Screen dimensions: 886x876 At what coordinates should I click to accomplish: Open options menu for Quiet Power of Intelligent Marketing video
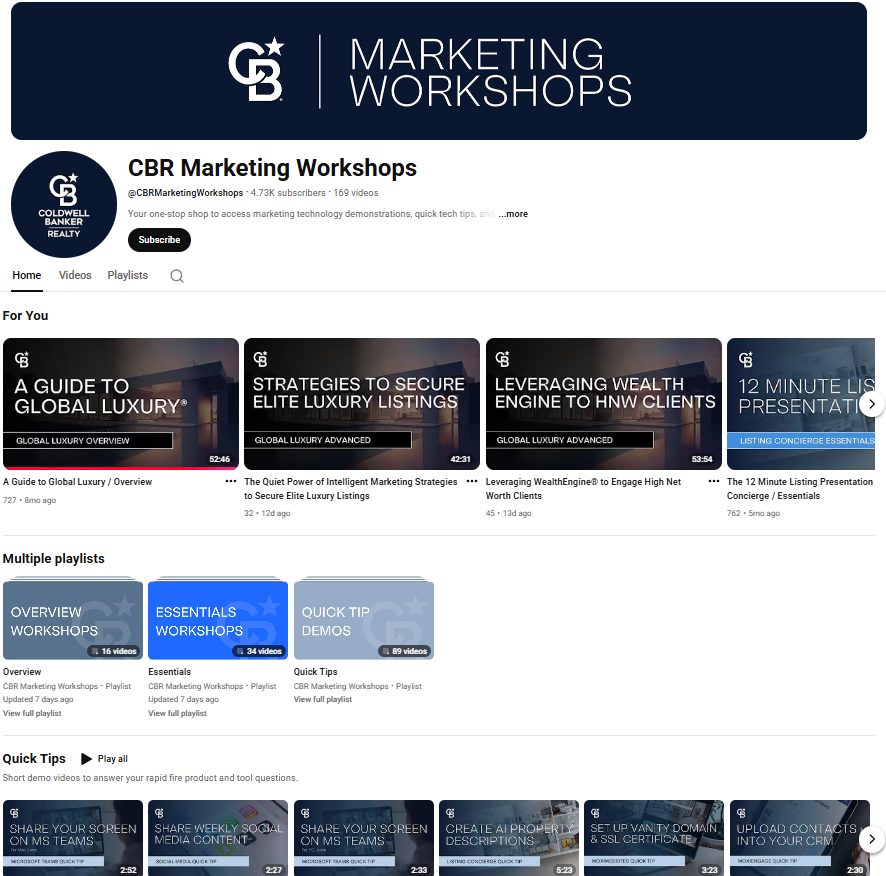click(472, 481)
